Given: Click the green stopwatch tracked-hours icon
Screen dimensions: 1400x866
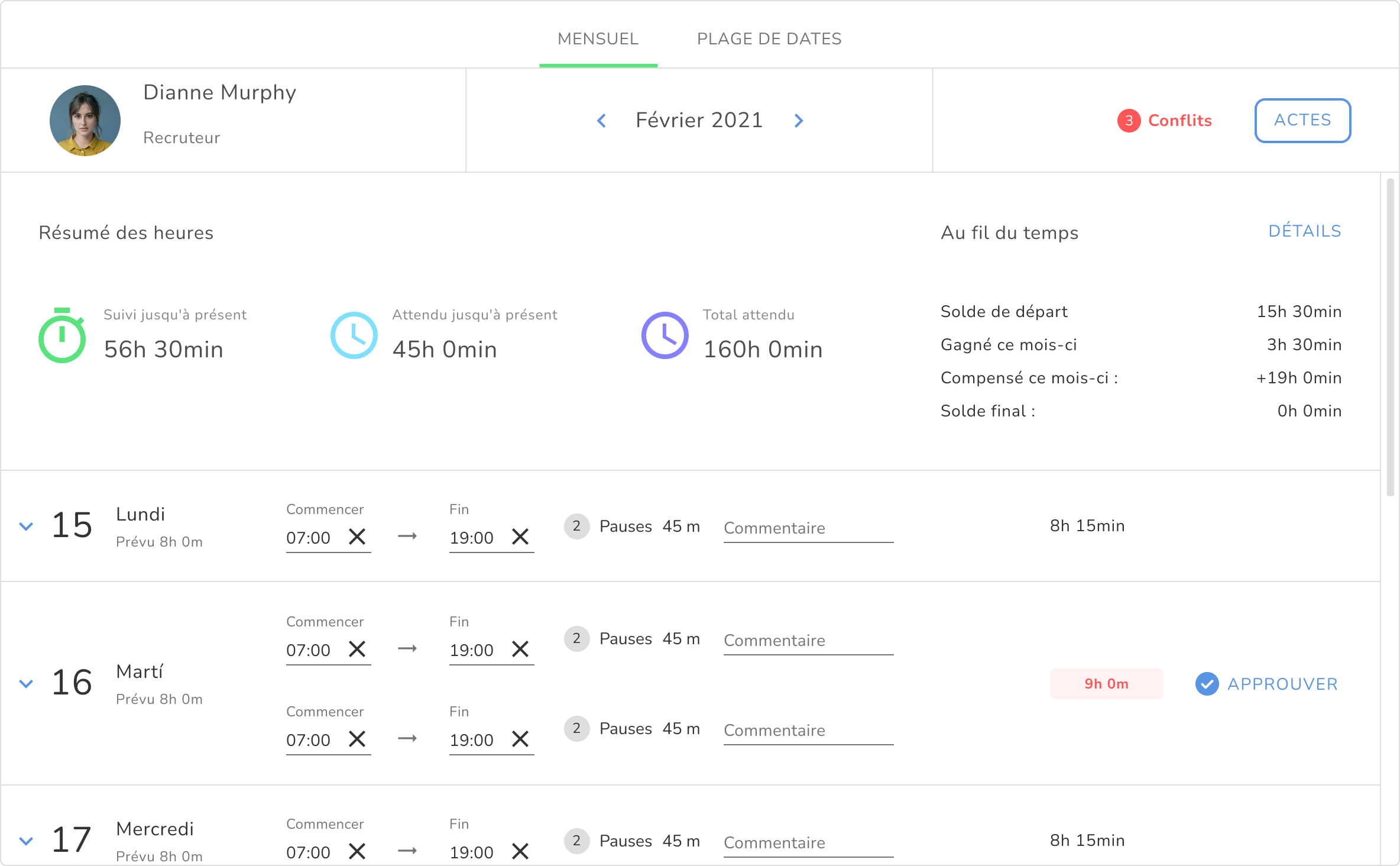Looking at the screenshot, I should pos(62,335).
